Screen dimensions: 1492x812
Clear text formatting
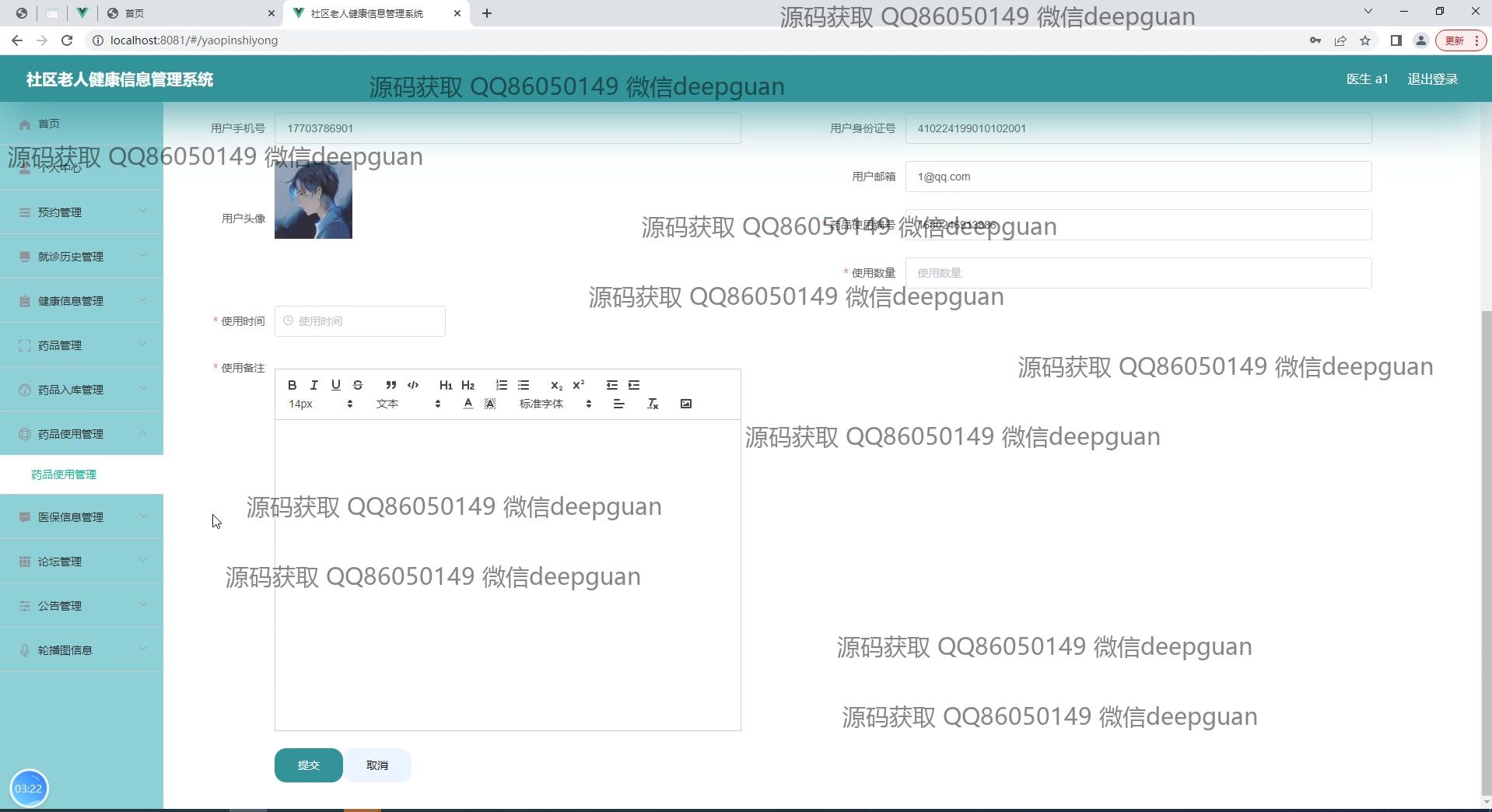[x=653, y=404]
